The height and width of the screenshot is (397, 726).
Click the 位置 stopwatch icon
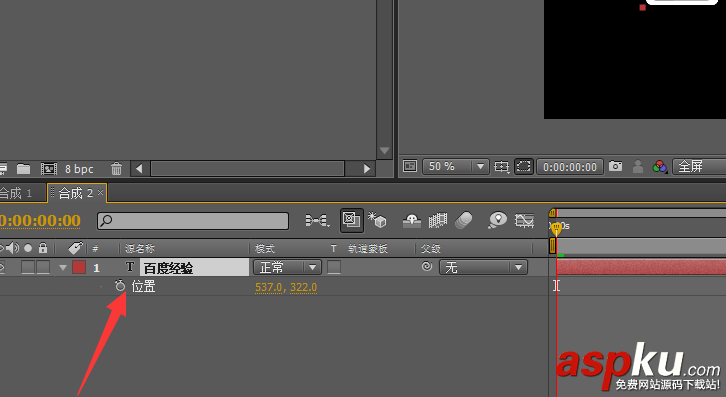[120, 286]
